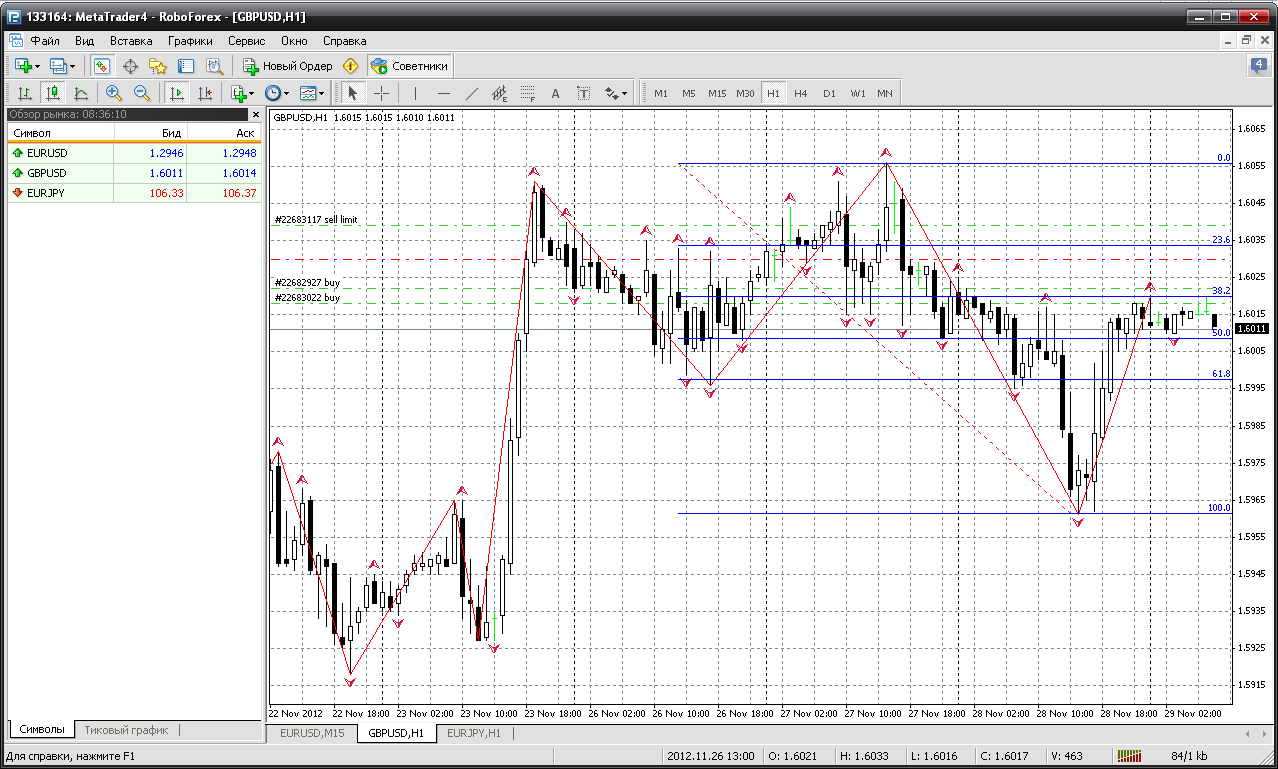Select the text A drawing tool
Viewport: 1278px width, 769px height.
point(556,93)
